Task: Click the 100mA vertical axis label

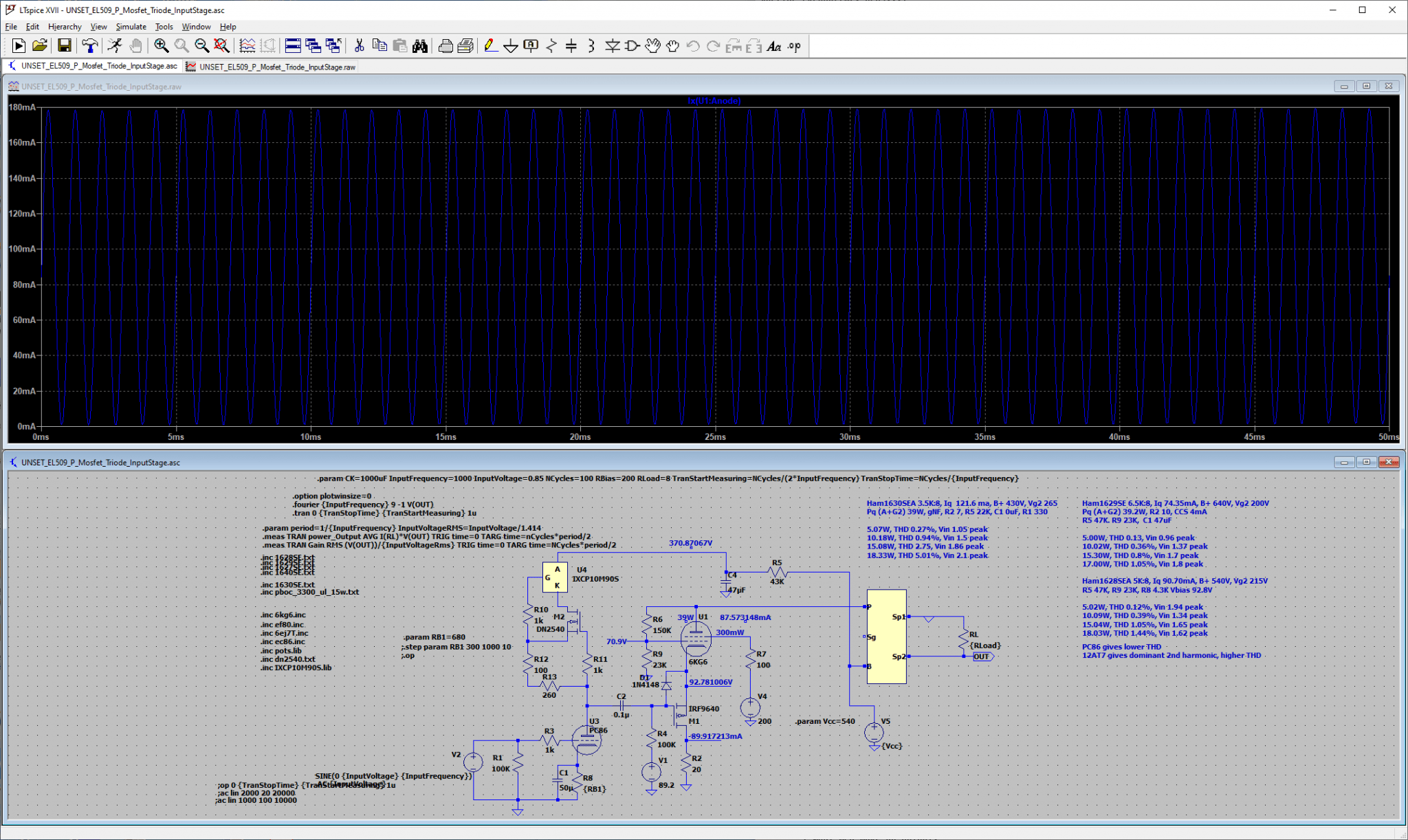Action: pyautogui.click(x=22, y=249)
